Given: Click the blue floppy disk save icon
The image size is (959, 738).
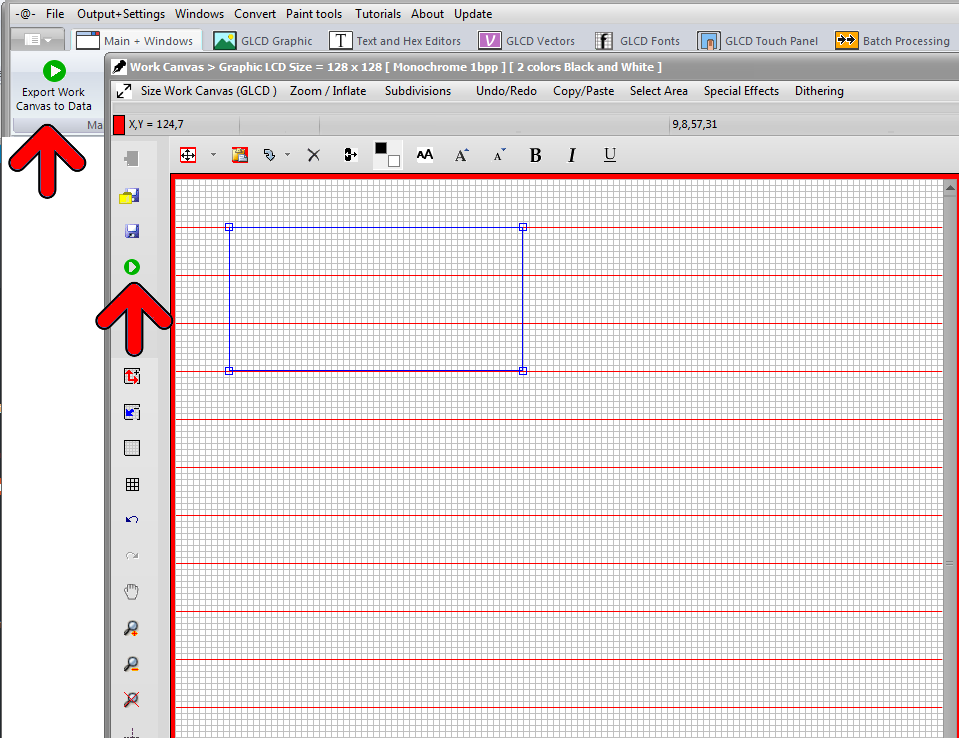Looking at the screenshot, I should [131, 231].
